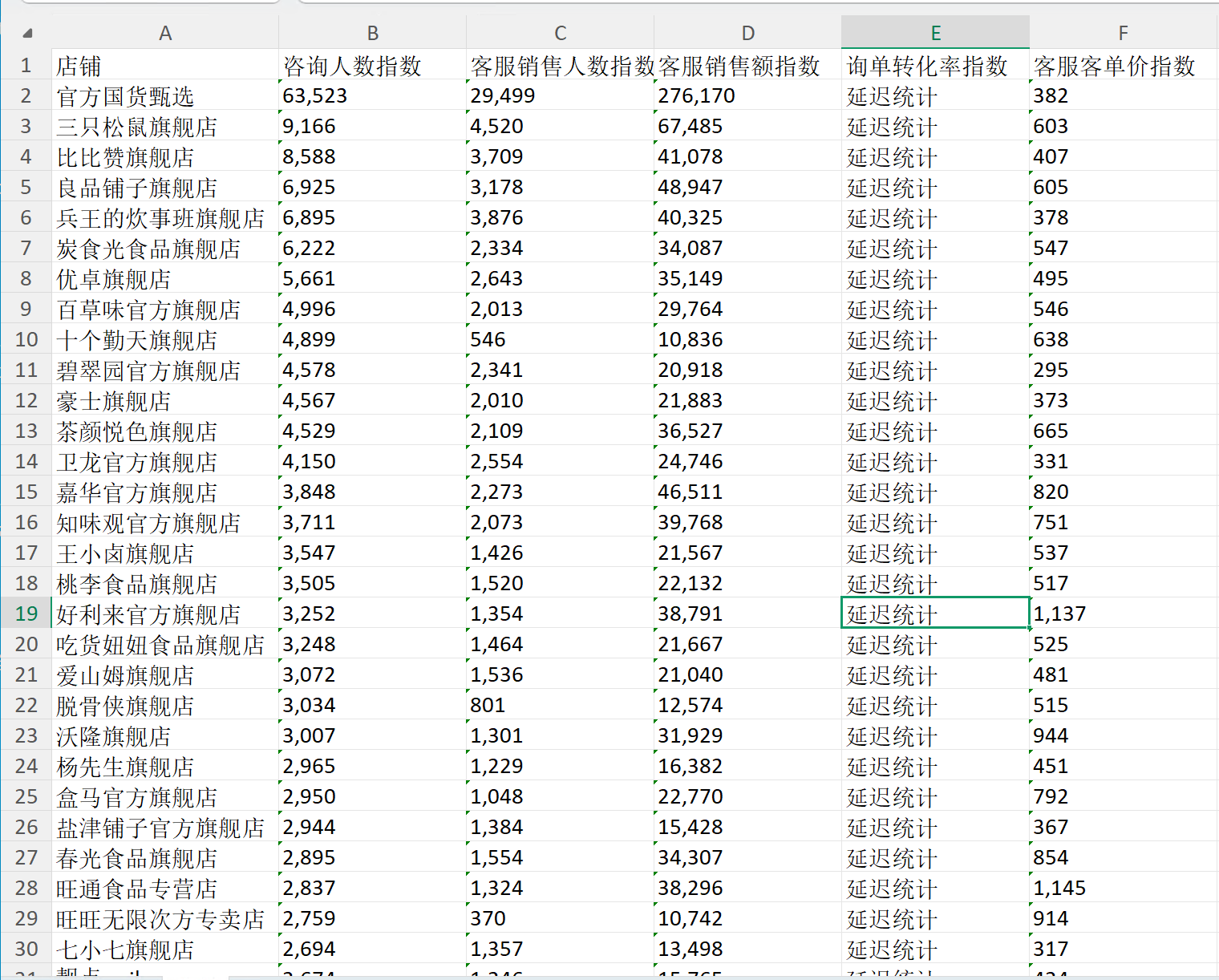Screen dimensions: 1219x980
Task: Click value 29,499 in column C
Action: pyautogui.click(x=503, y=96)
